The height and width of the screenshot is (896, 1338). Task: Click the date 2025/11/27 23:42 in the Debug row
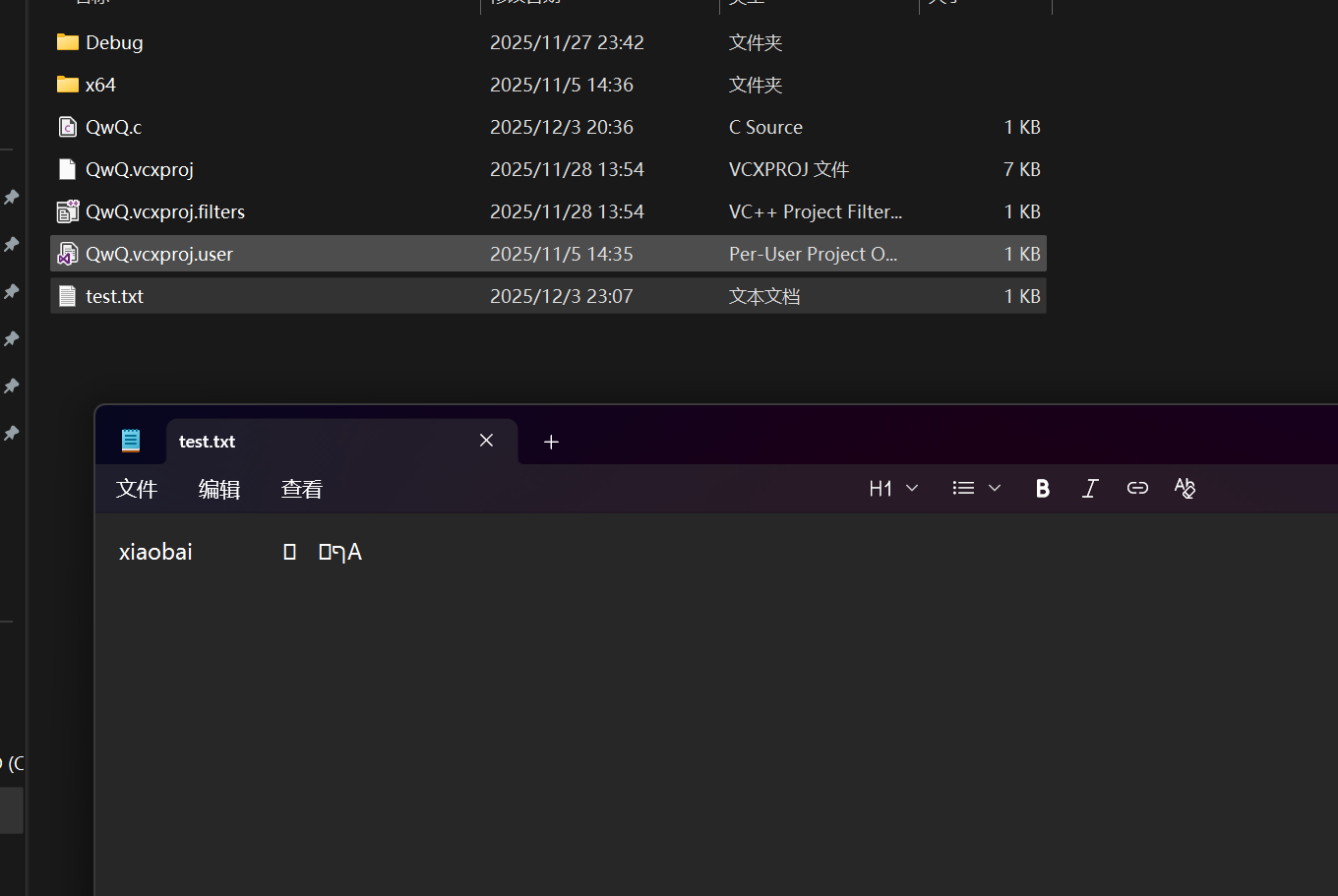point(567,42)
